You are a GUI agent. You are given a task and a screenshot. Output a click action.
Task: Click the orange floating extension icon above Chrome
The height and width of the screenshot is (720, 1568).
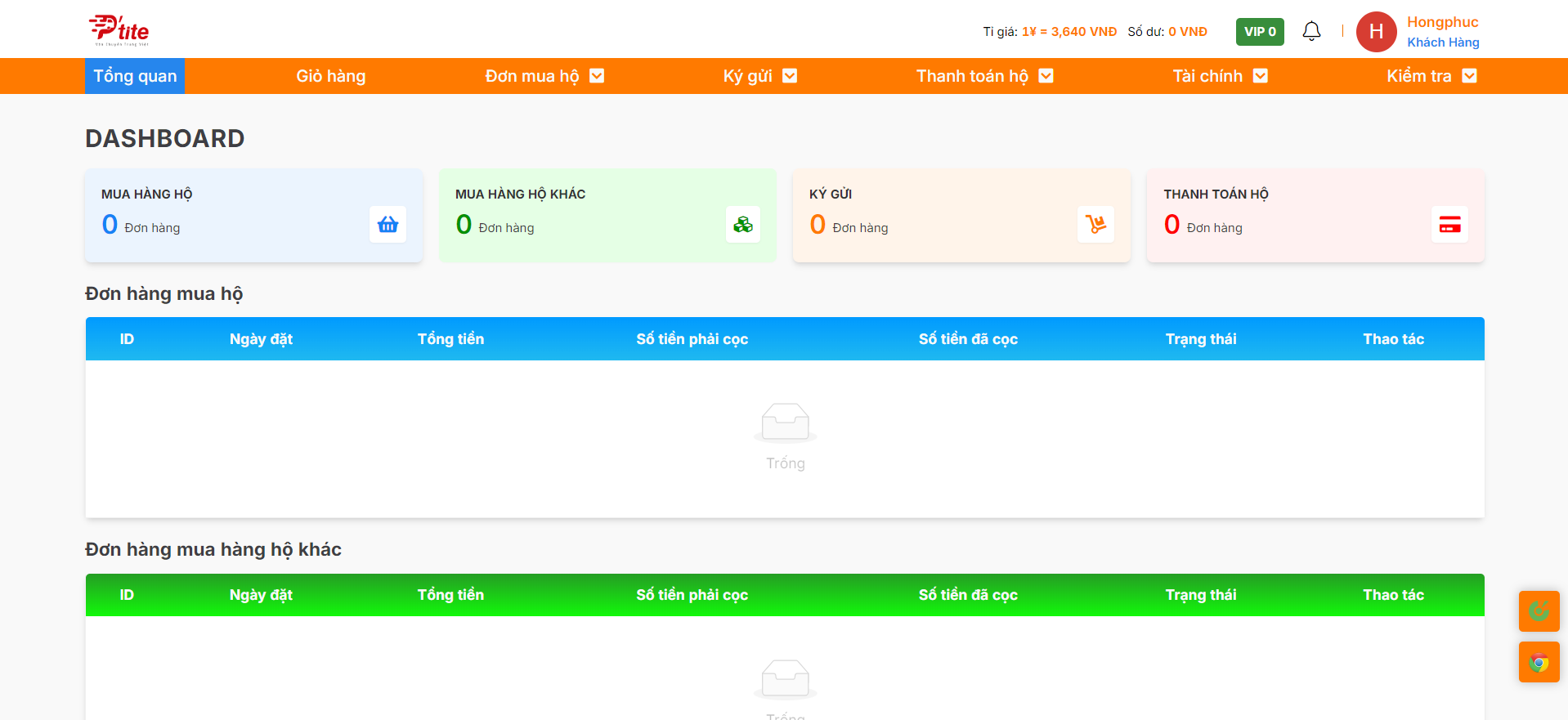click(x=1539, y=611)
